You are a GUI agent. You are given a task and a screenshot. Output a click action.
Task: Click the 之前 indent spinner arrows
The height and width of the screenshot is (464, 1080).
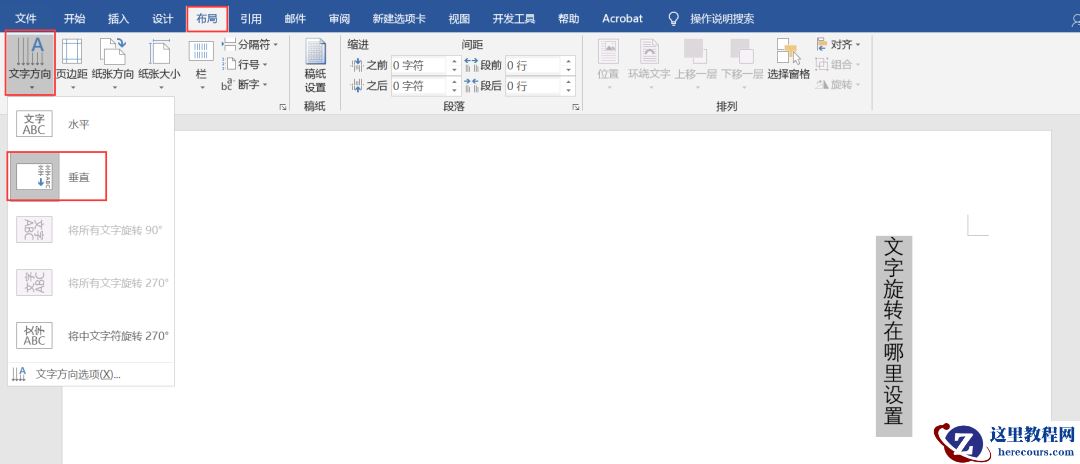click(x=454, y=65)
